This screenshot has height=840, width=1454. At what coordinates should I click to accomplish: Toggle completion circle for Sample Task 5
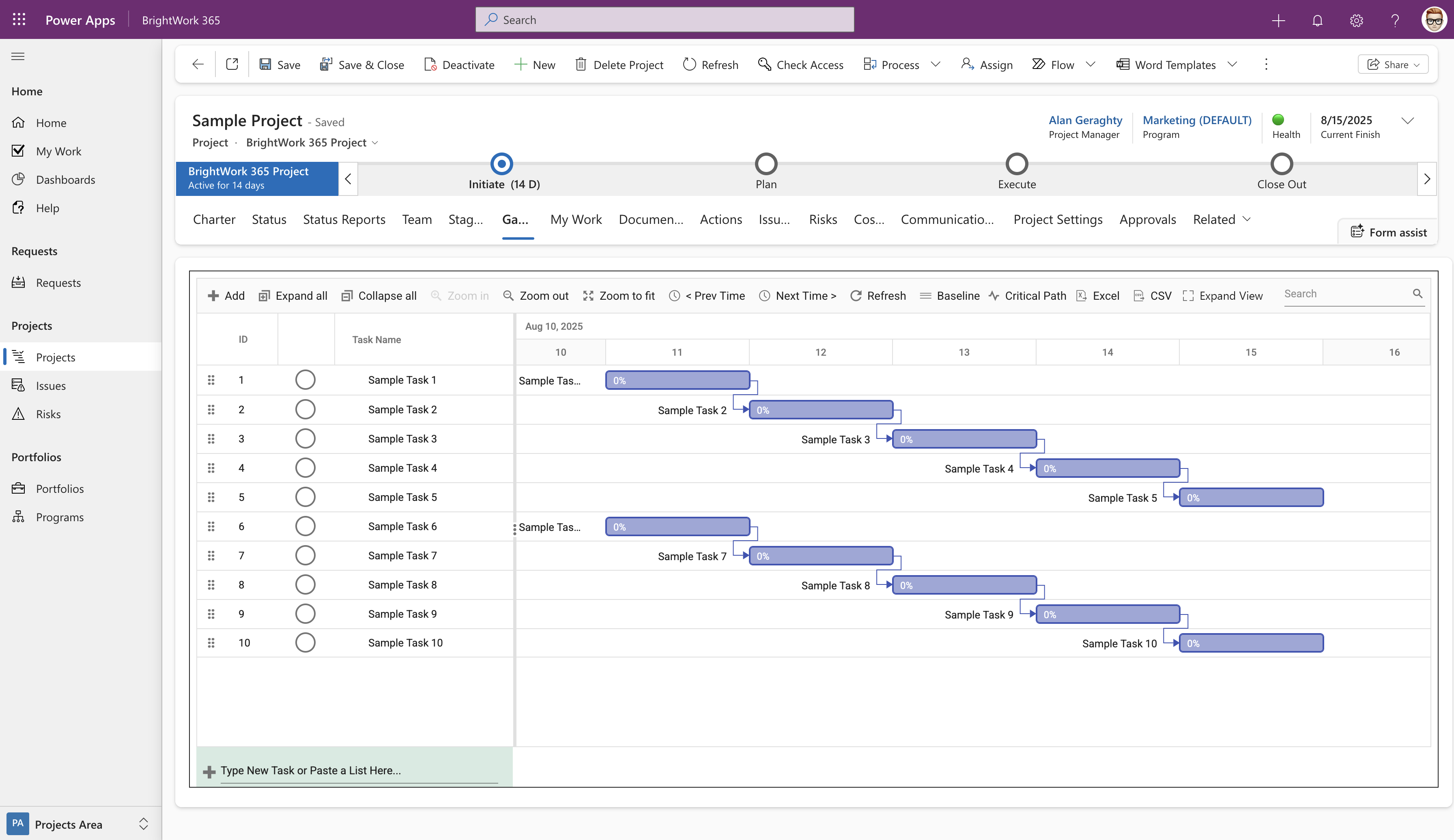[x=305, y=497]
